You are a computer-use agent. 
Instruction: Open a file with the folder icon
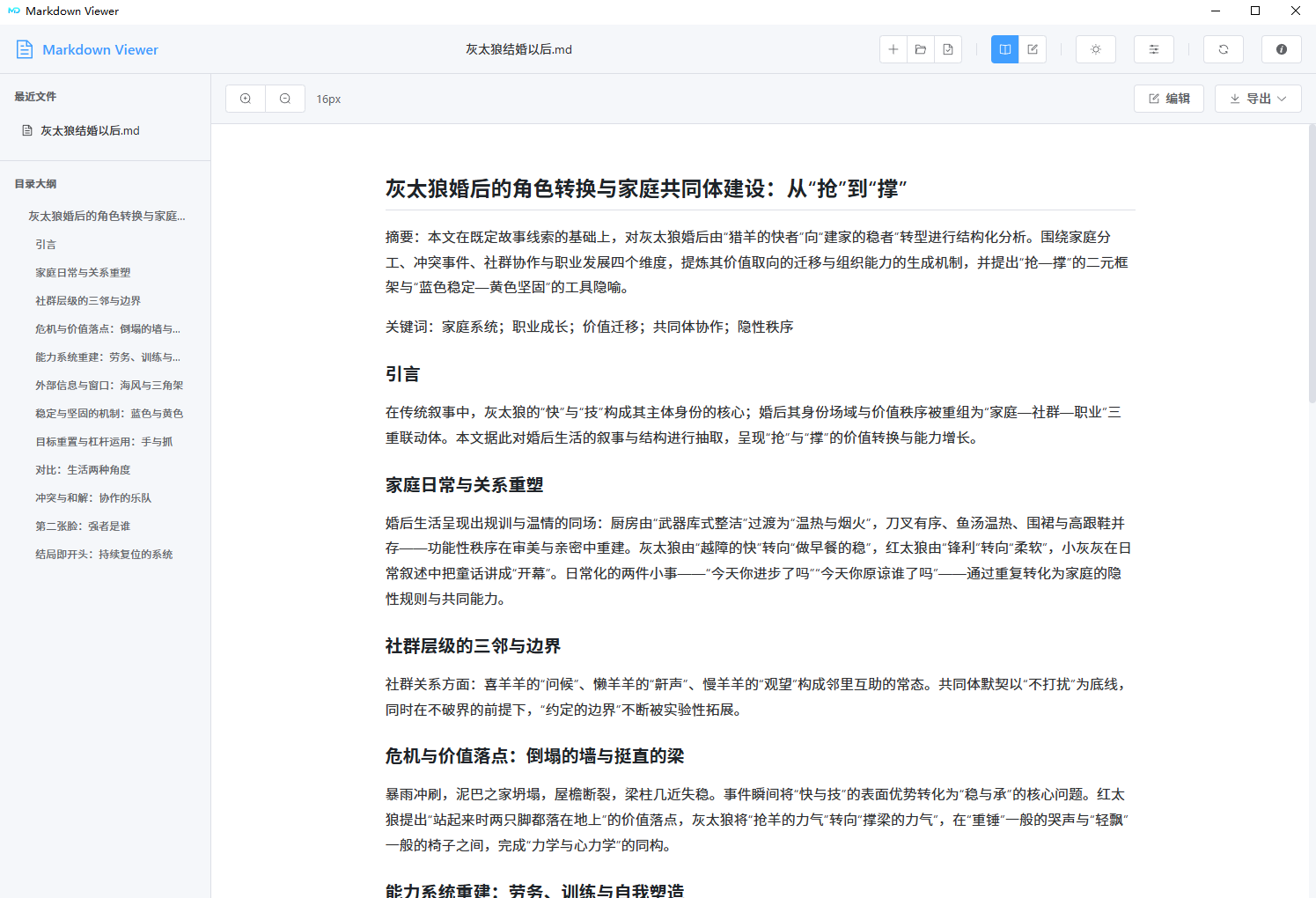(x=920, y=49)
